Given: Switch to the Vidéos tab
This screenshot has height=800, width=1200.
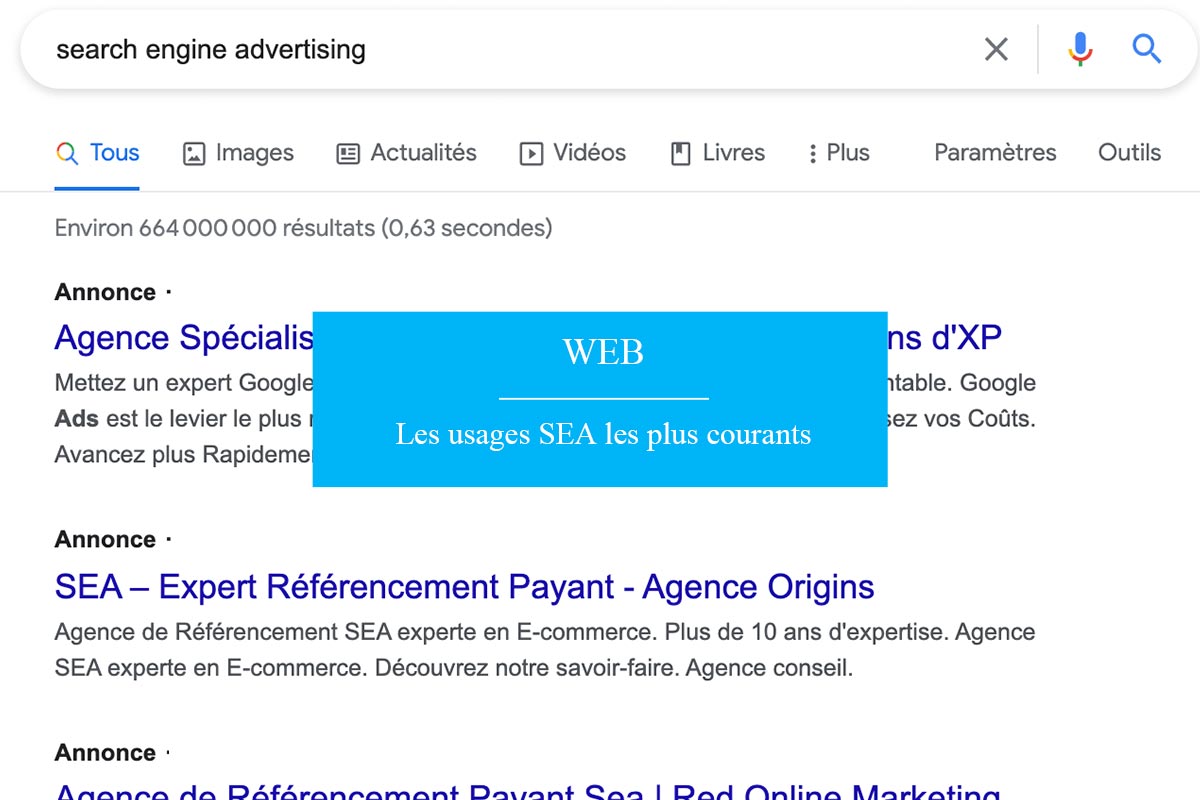Looking at the screenshot, I should pos(573,153).
